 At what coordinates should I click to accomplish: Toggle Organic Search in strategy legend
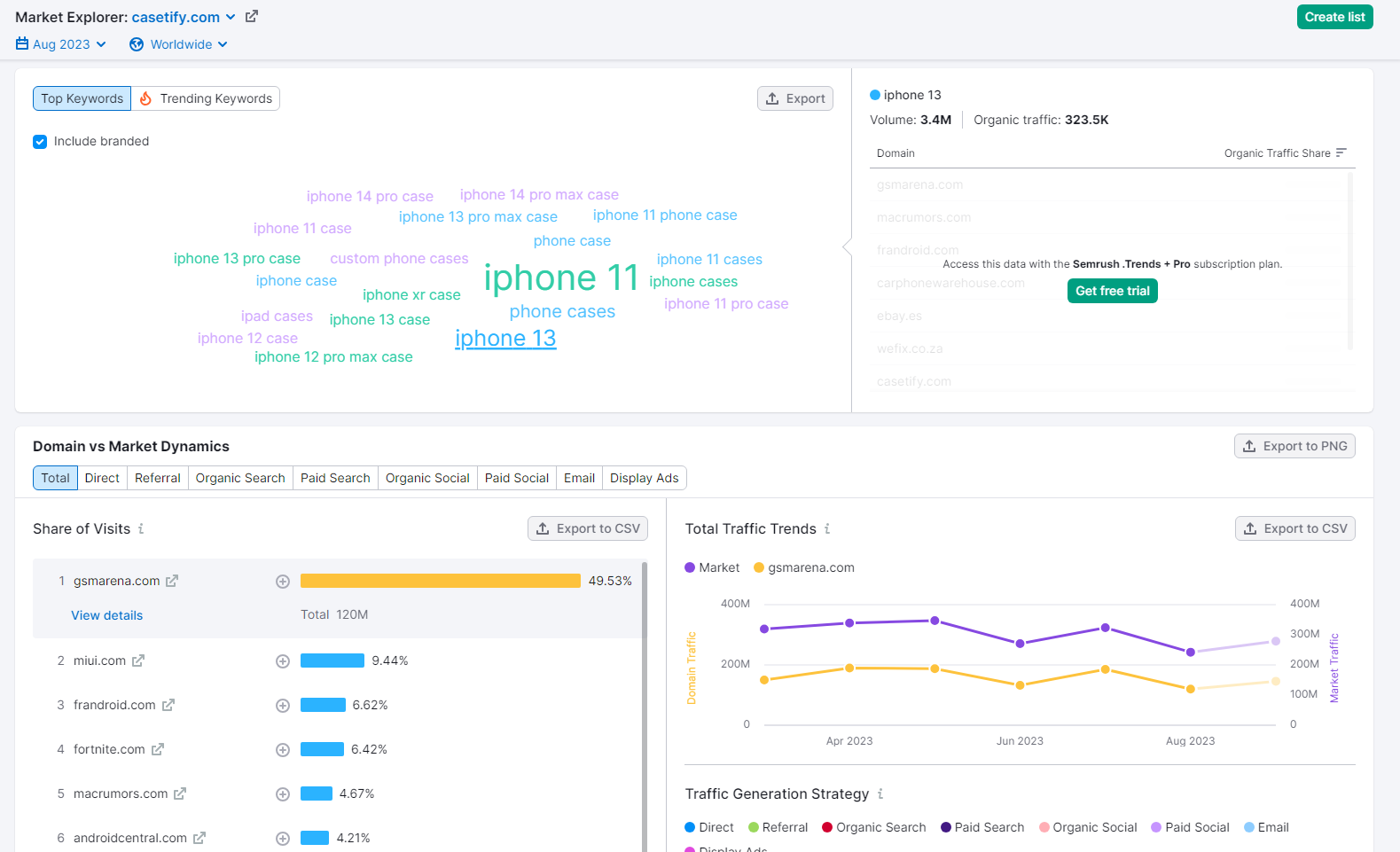click(x=874, y=827)
